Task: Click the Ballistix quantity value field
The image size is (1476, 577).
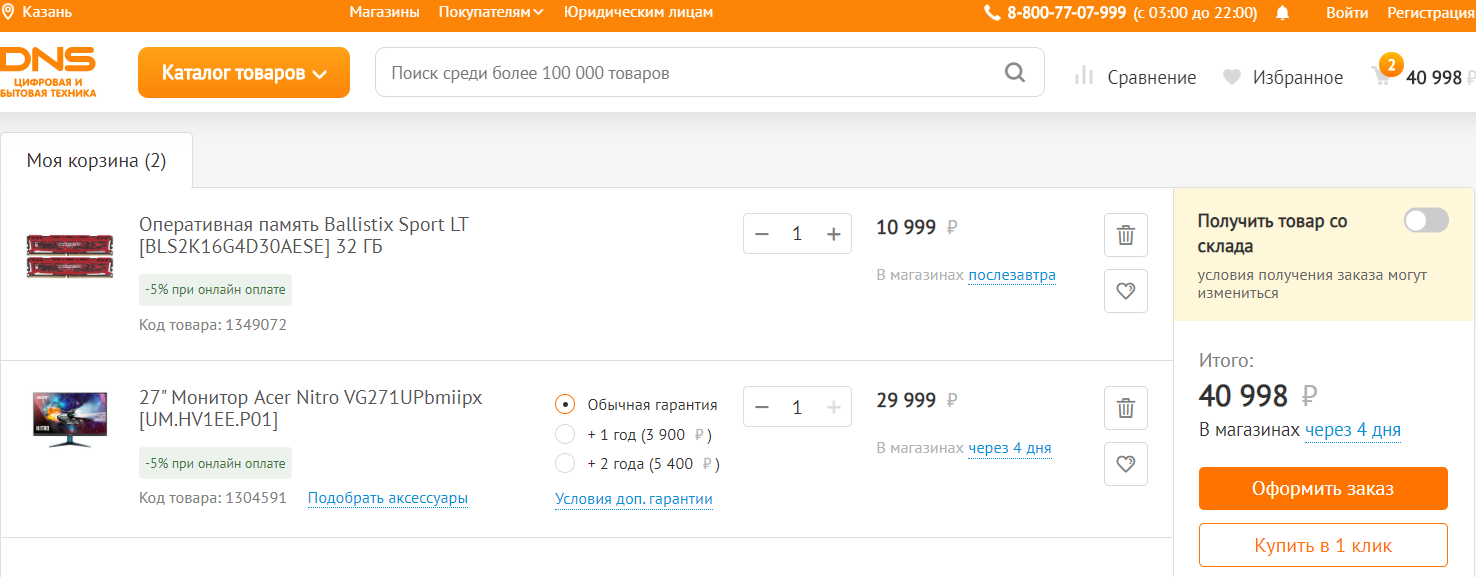Action: point(797,234)
